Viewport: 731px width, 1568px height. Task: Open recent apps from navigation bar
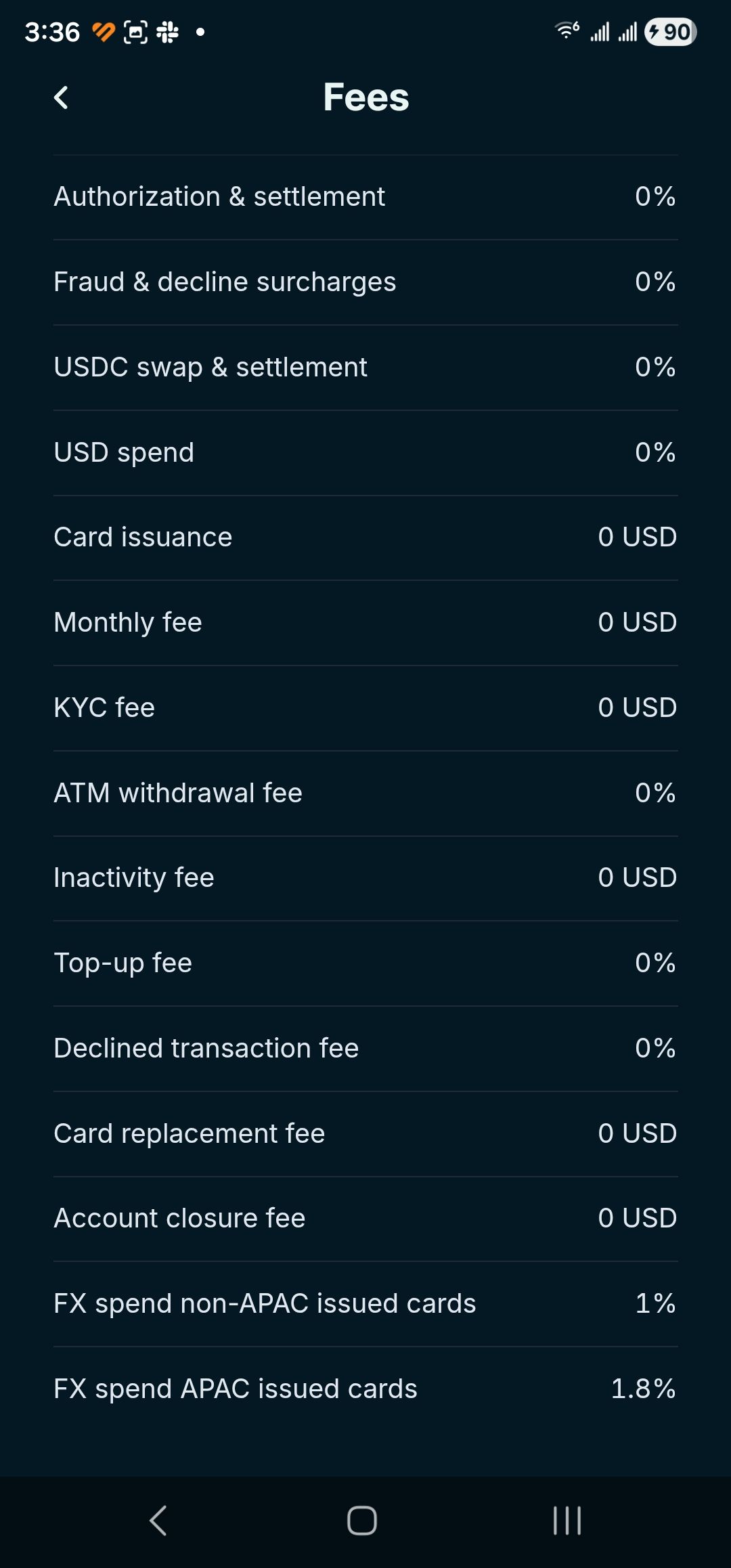(567, 1521)
